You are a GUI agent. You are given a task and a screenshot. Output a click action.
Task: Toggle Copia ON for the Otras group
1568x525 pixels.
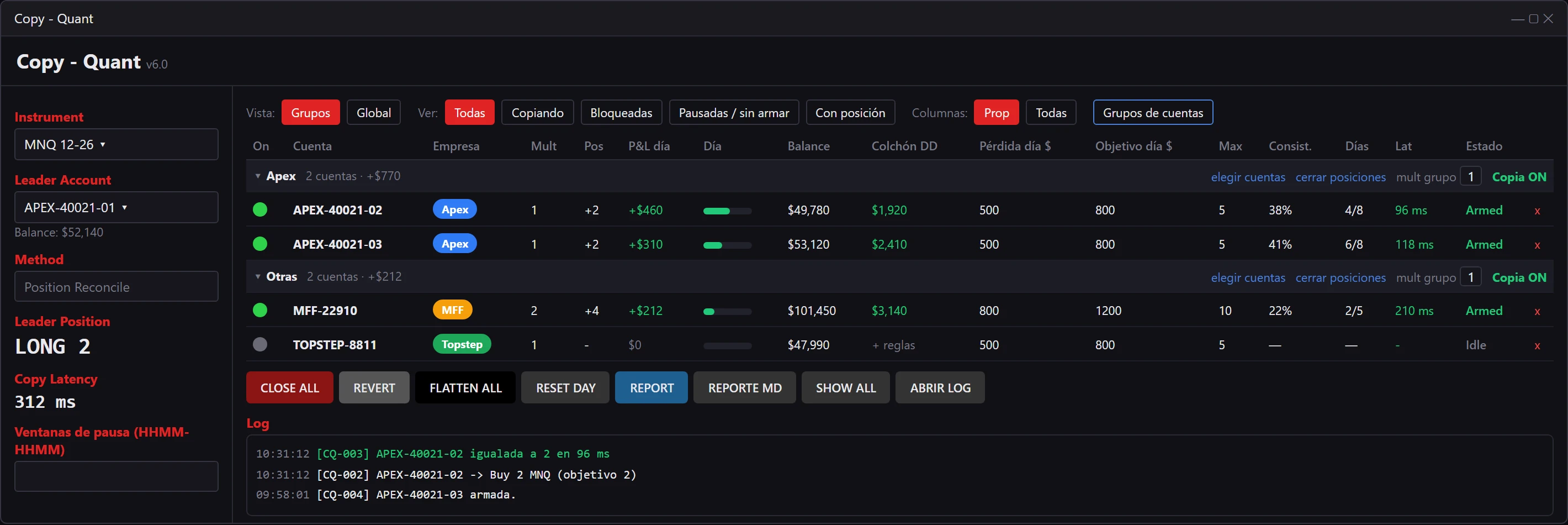click(1519, 277)
